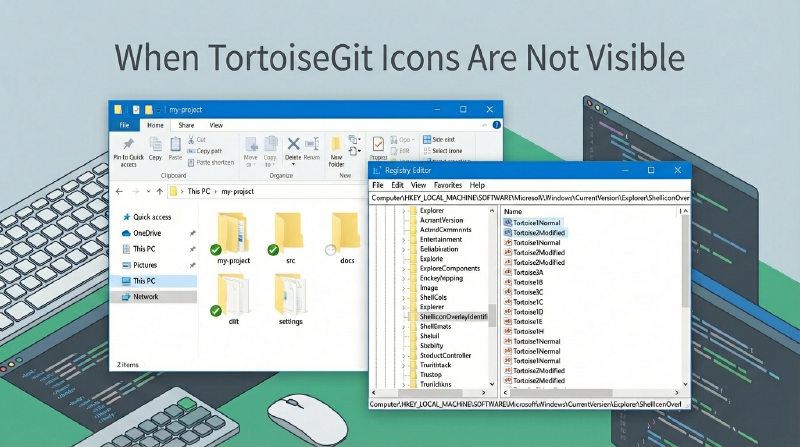Viewport: 800px width, 447px height.
Task: Select the Tortoise3A registry entry
Action: click(523, 272)
